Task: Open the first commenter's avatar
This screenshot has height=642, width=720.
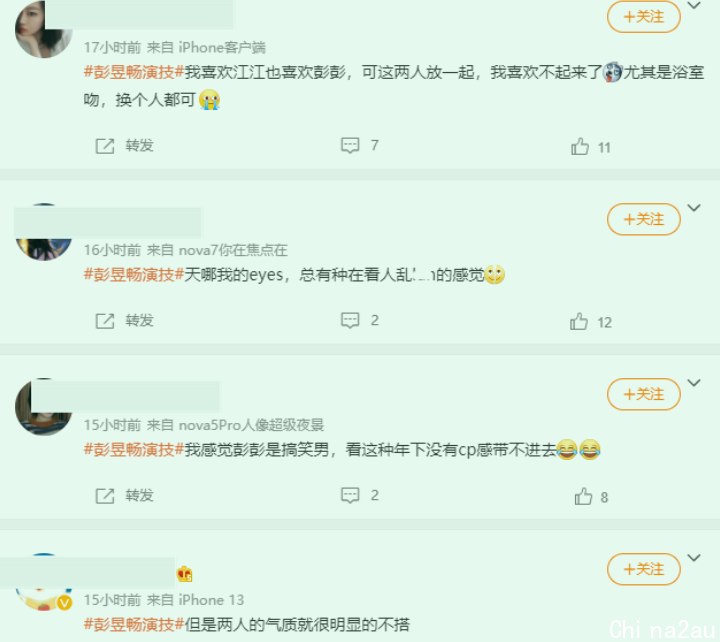Action: click(x=44, y=29)
